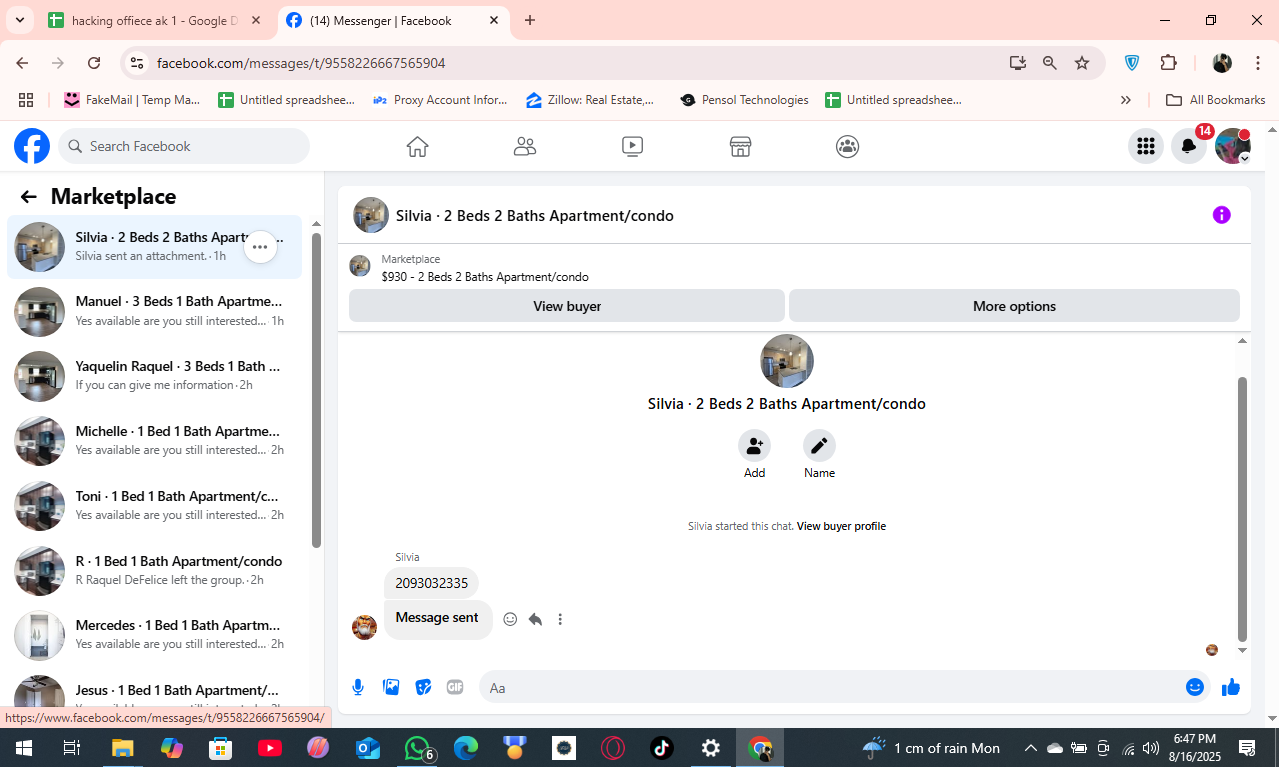Open the View buyer profile link
1279x767 pixels.
pyautogui.click(x=841, y=526)
